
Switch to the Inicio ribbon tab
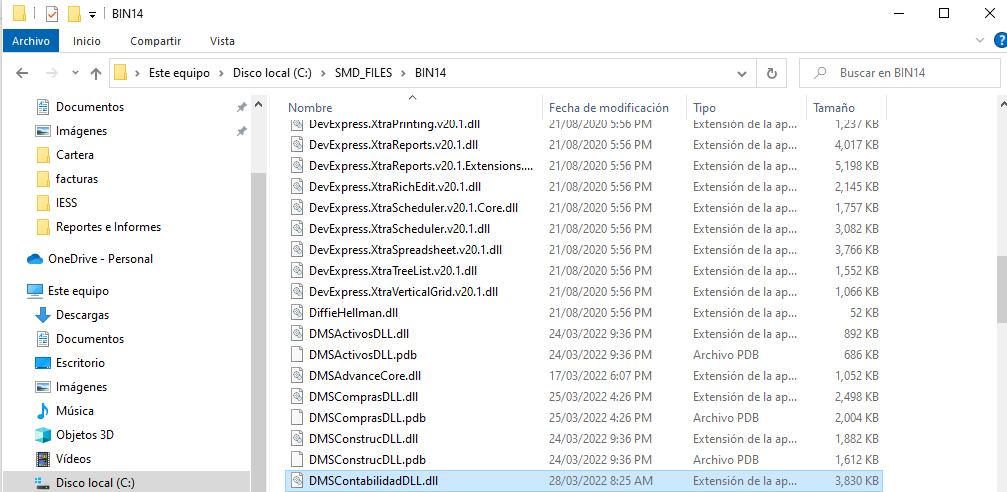pyautogui.click(x=87, y=41)
